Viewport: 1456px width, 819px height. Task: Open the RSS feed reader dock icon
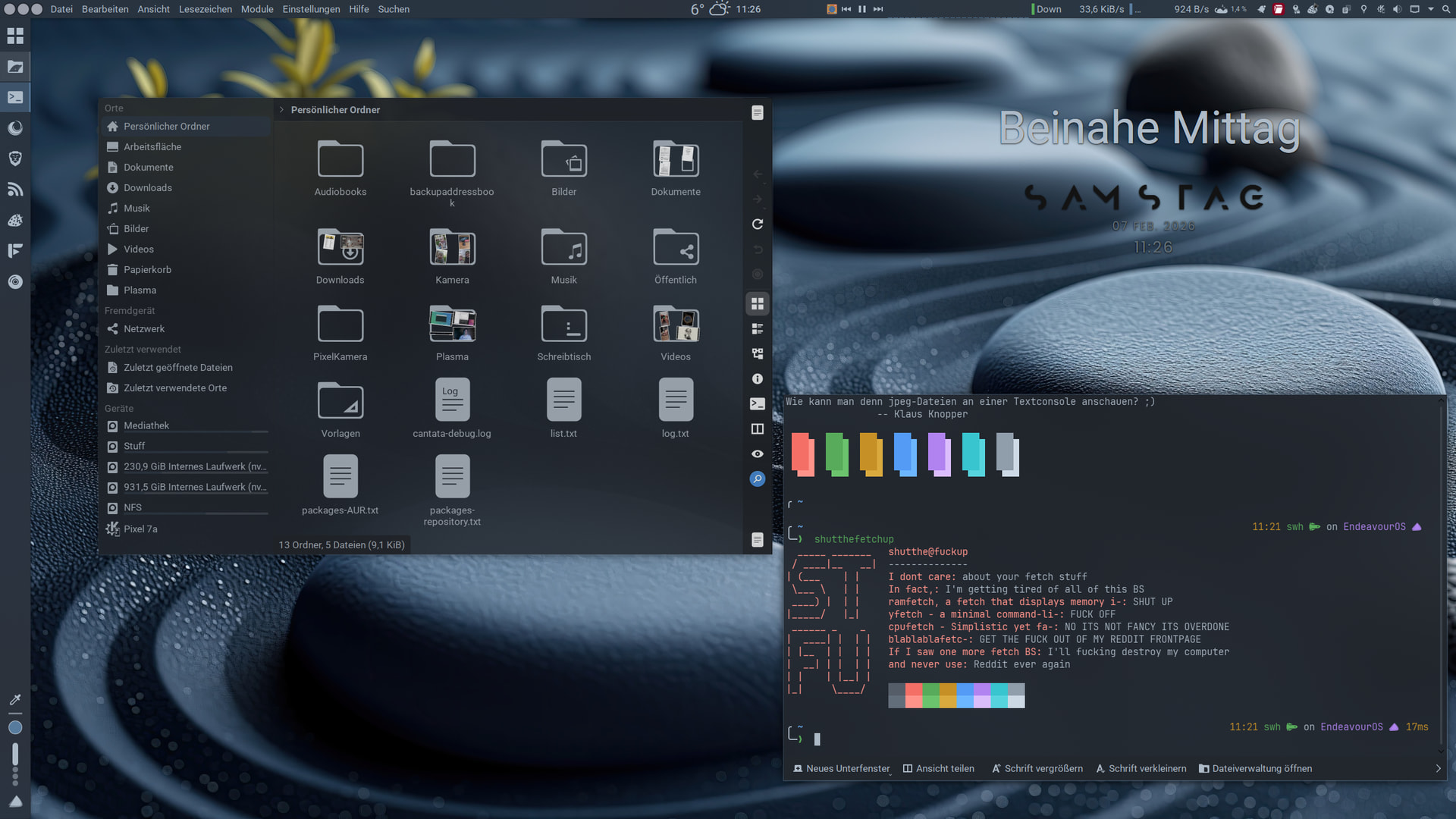[x=15, y=190]
